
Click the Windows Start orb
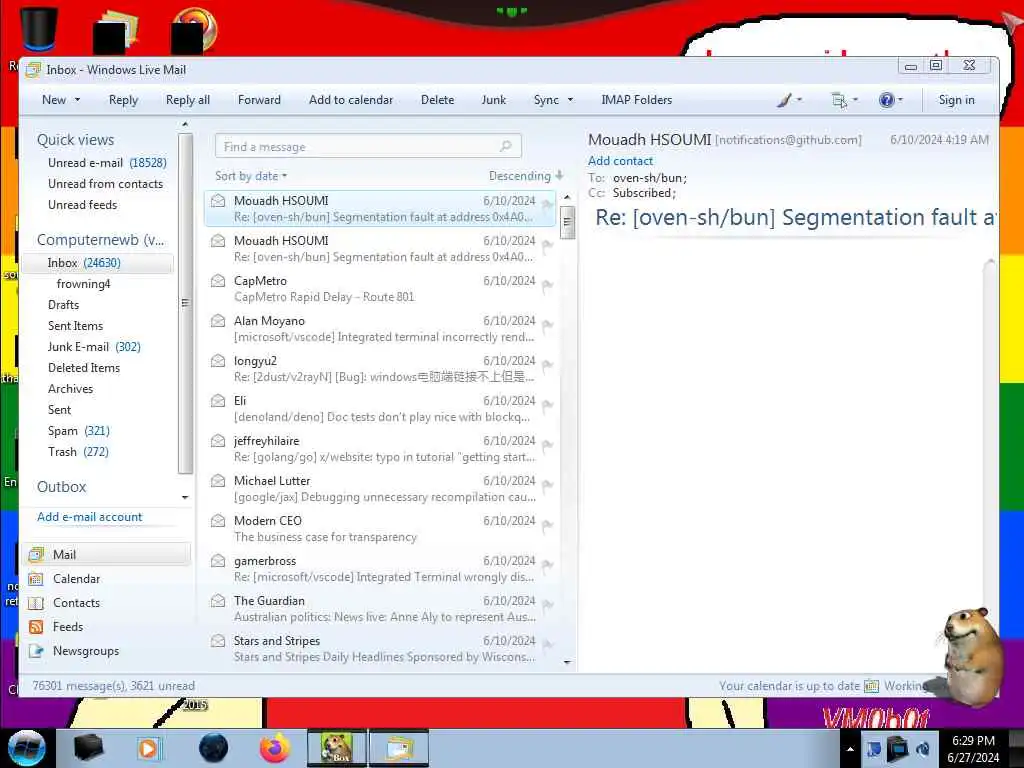pos(27,748)
